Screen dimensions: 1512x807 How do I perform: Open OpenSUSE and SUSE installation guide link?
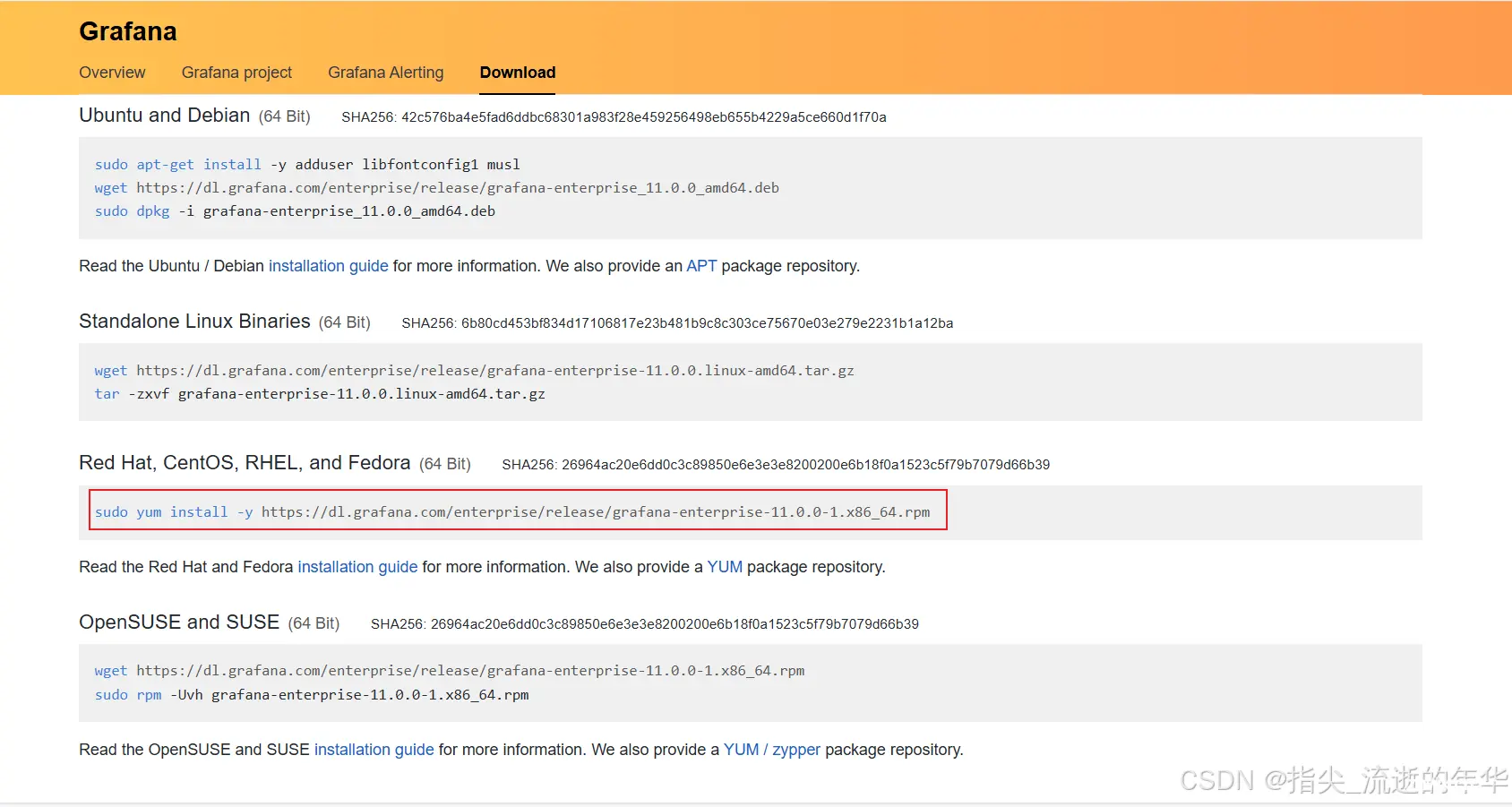click(x=374, y=750)
